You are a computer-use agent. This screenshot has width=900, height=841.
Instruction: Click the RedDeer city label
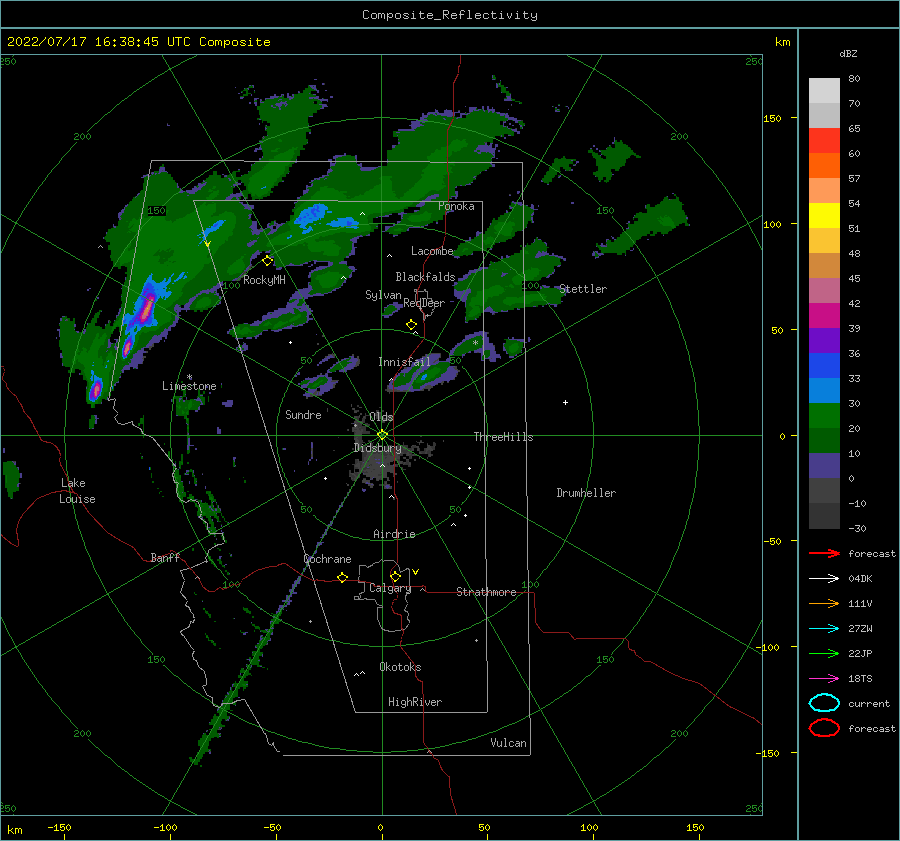click(x=424, y=303)
